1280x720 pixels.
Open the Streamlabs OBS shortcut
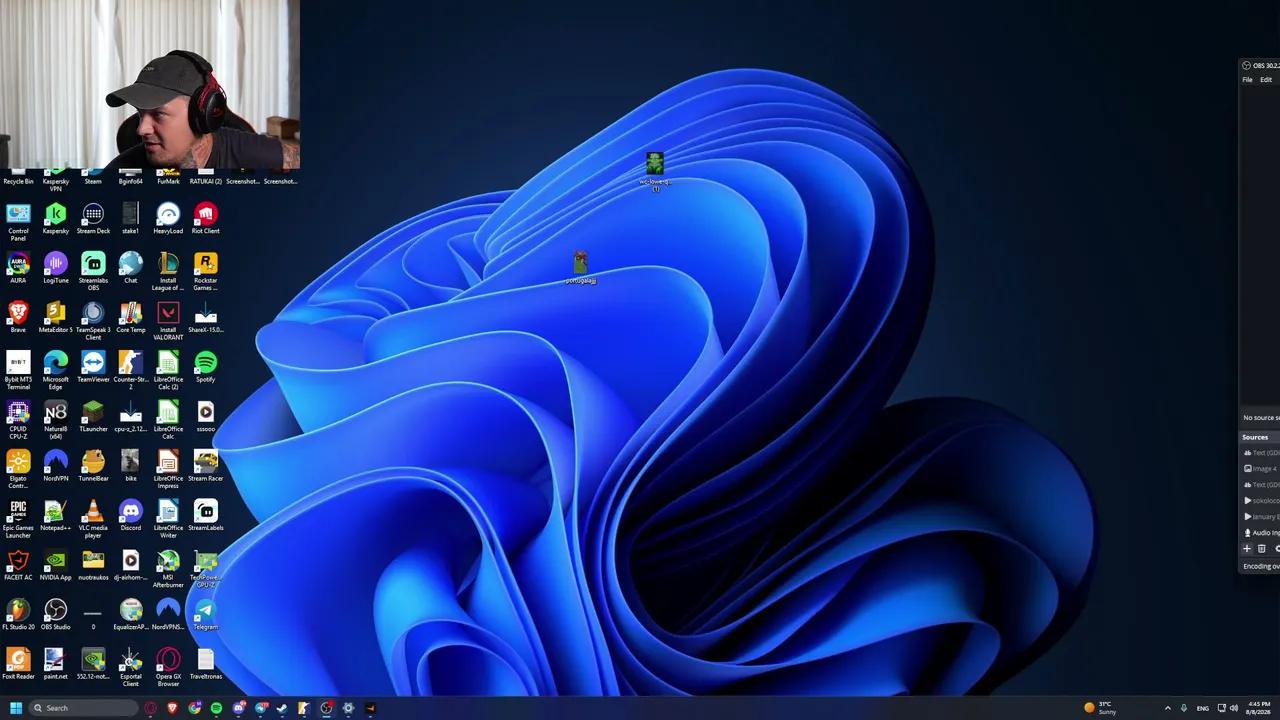93,272
